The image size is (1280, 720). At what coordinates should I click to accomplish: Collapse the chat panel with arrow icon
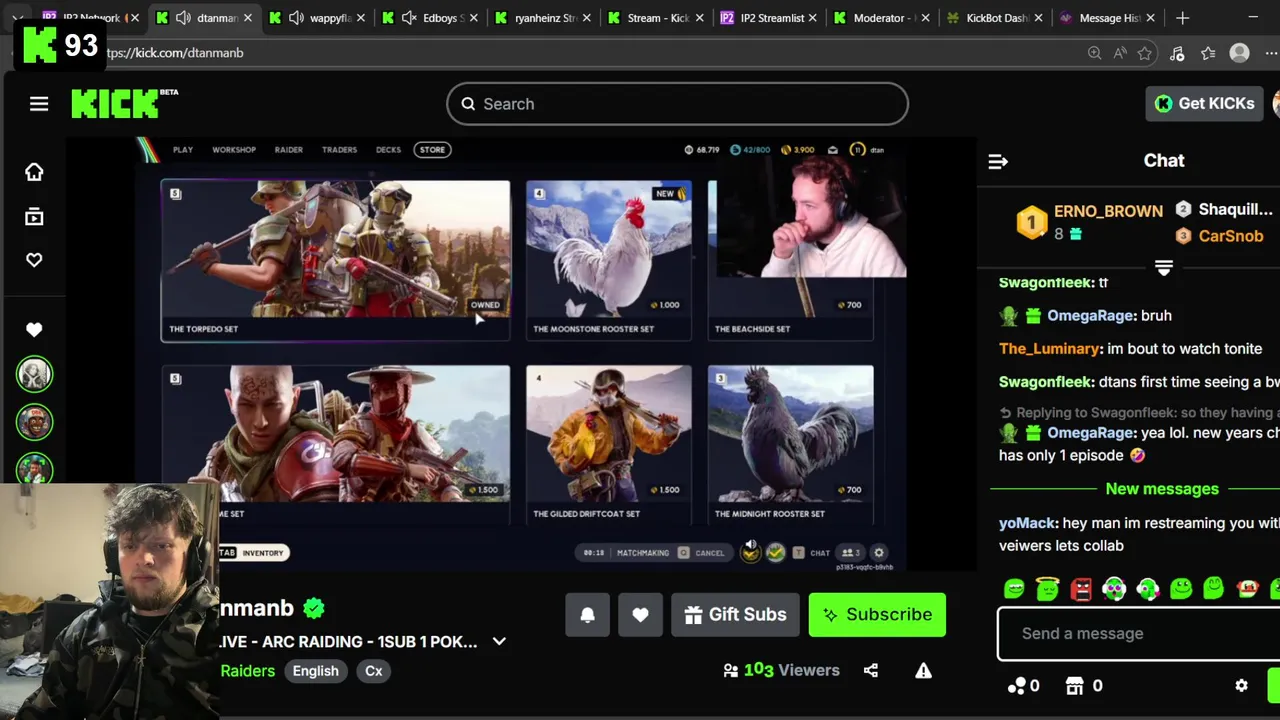click(998, 161)
